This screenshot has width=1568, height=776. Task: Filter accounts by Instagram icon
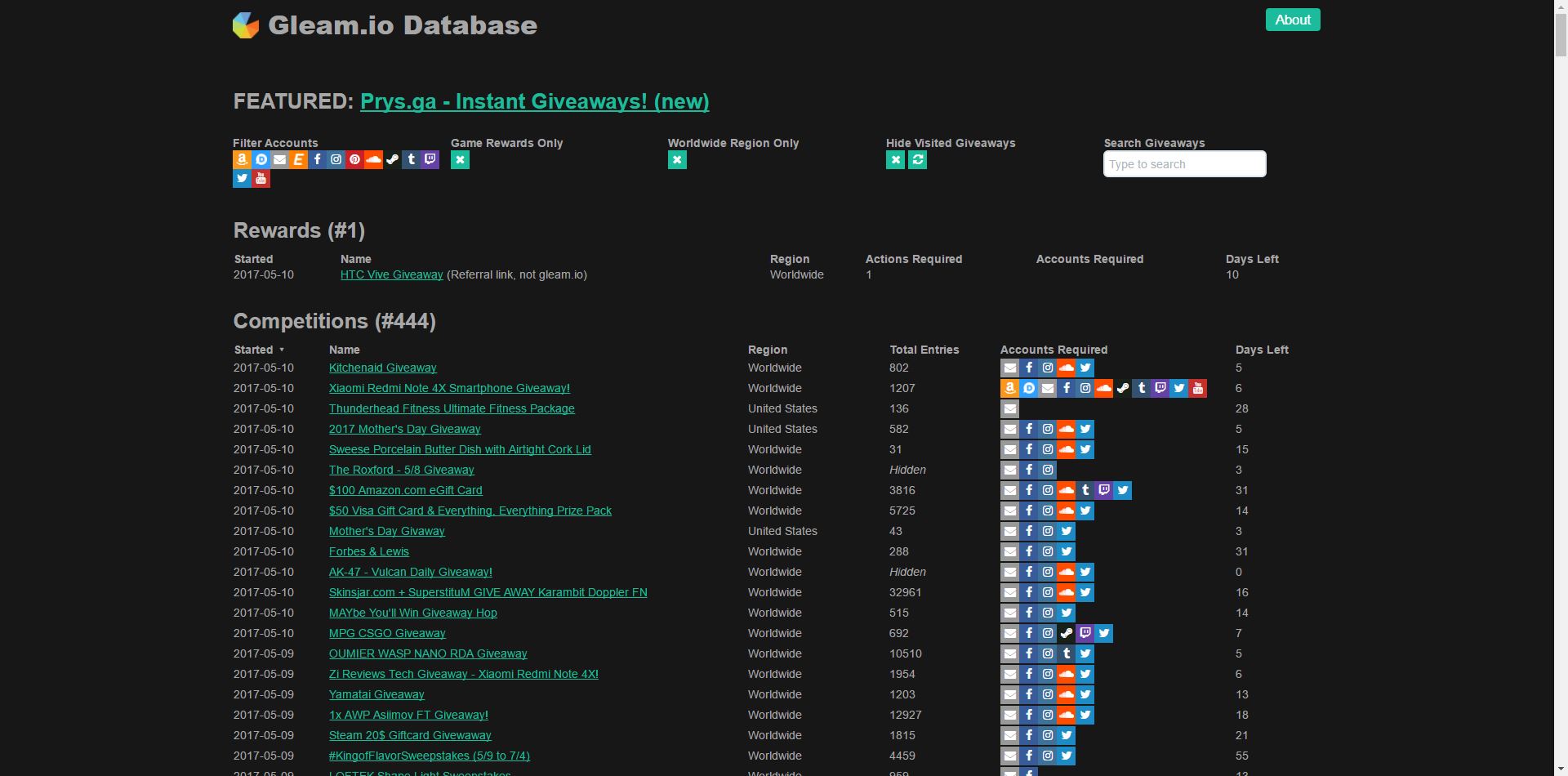click(336, 160)
